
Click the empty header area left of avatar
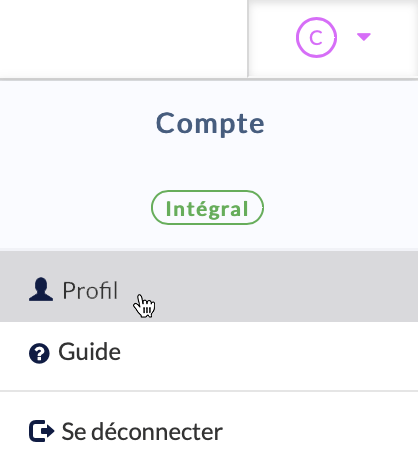pos(123,38)
